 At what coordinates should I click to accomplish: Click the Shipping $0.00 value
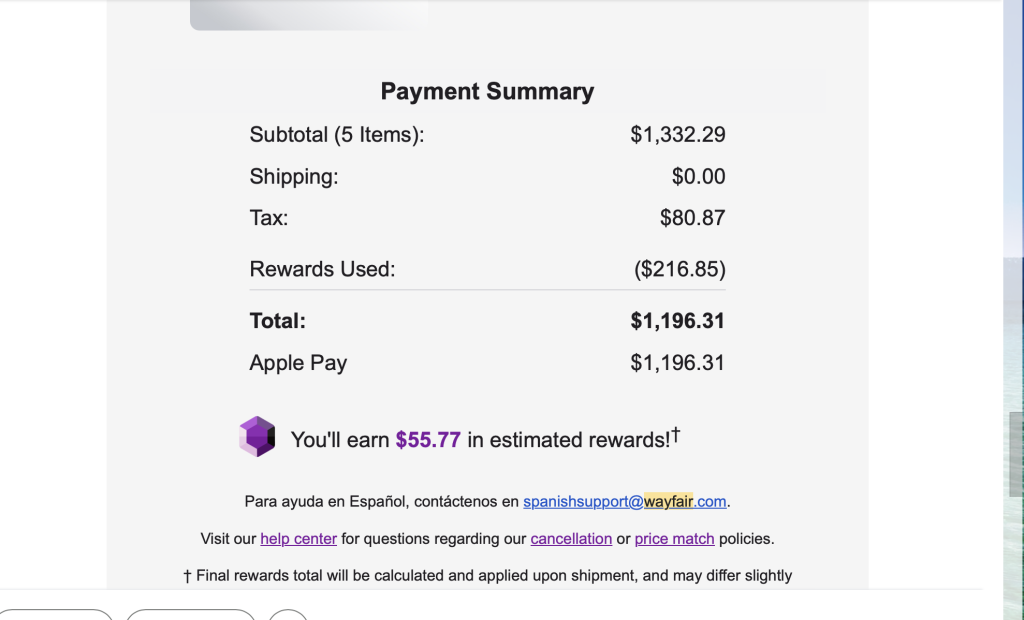tap(698, 177)
